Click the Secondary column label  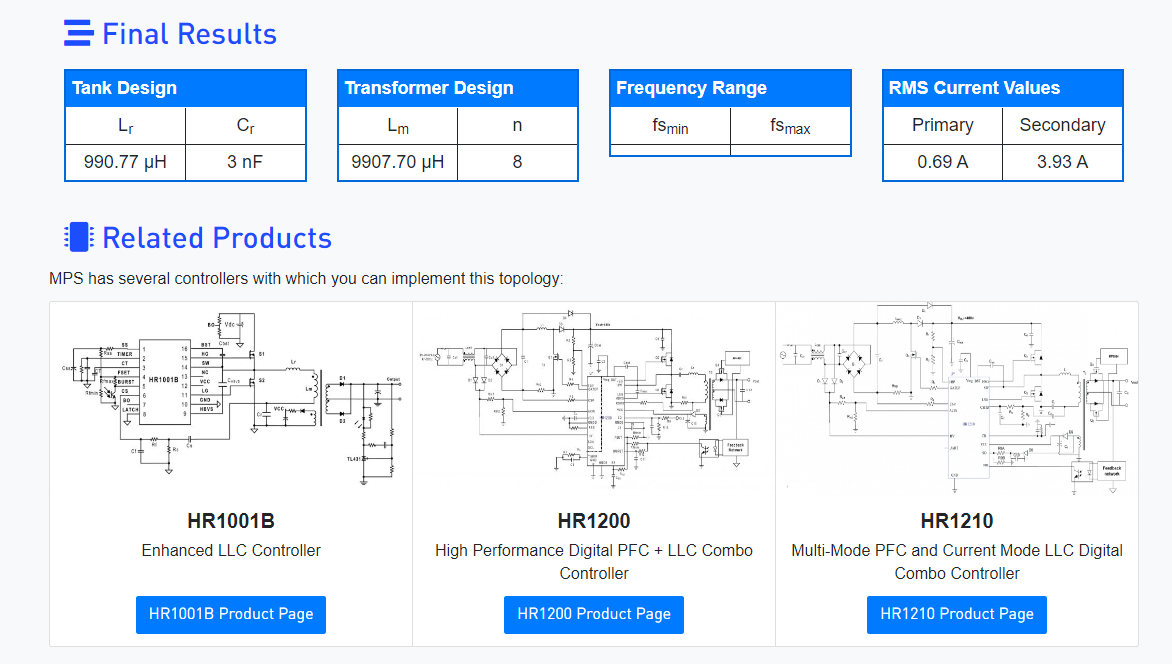click(1062, 125)
